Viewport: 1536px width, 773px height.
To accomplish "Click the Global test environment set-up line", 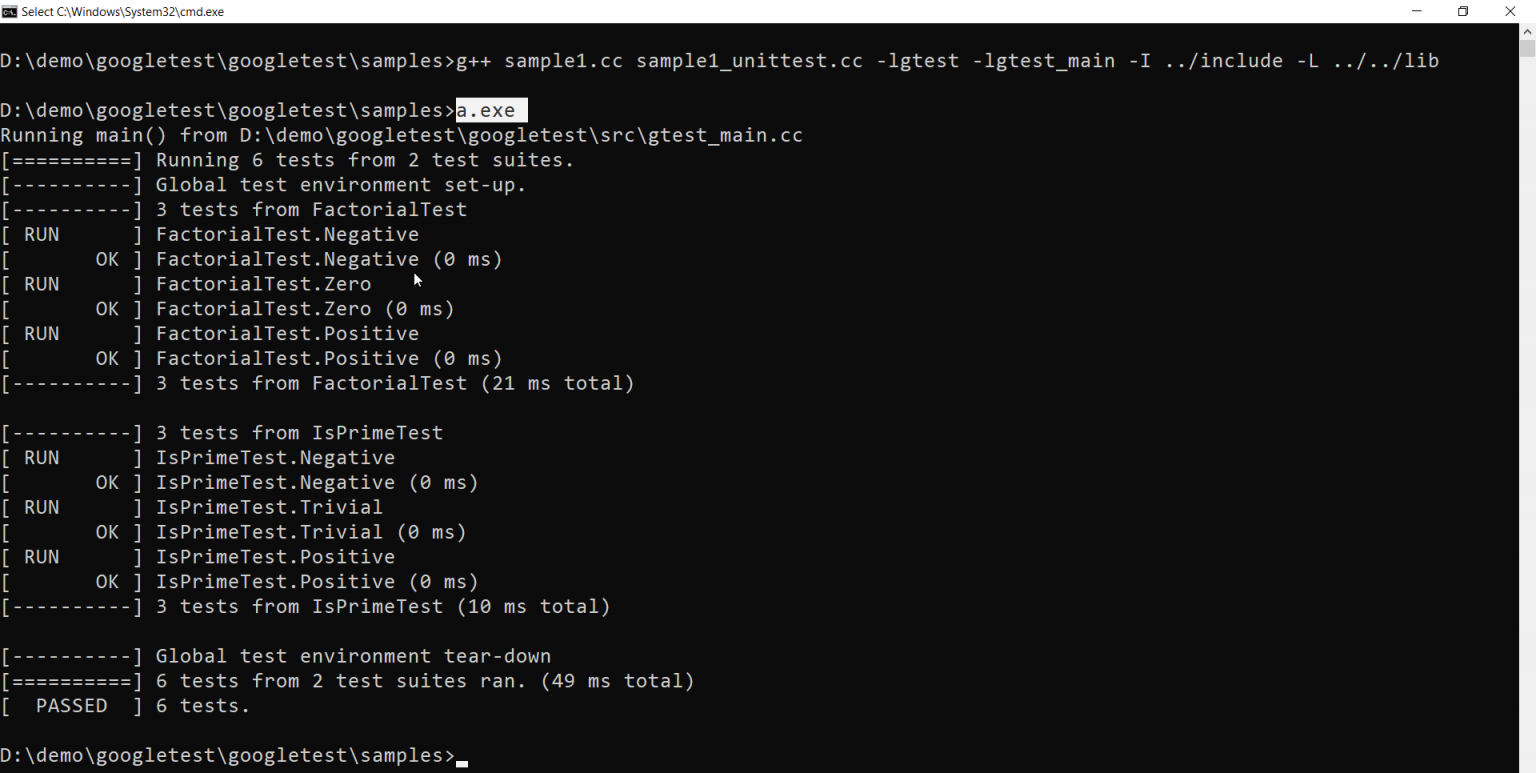I will 262,184.
